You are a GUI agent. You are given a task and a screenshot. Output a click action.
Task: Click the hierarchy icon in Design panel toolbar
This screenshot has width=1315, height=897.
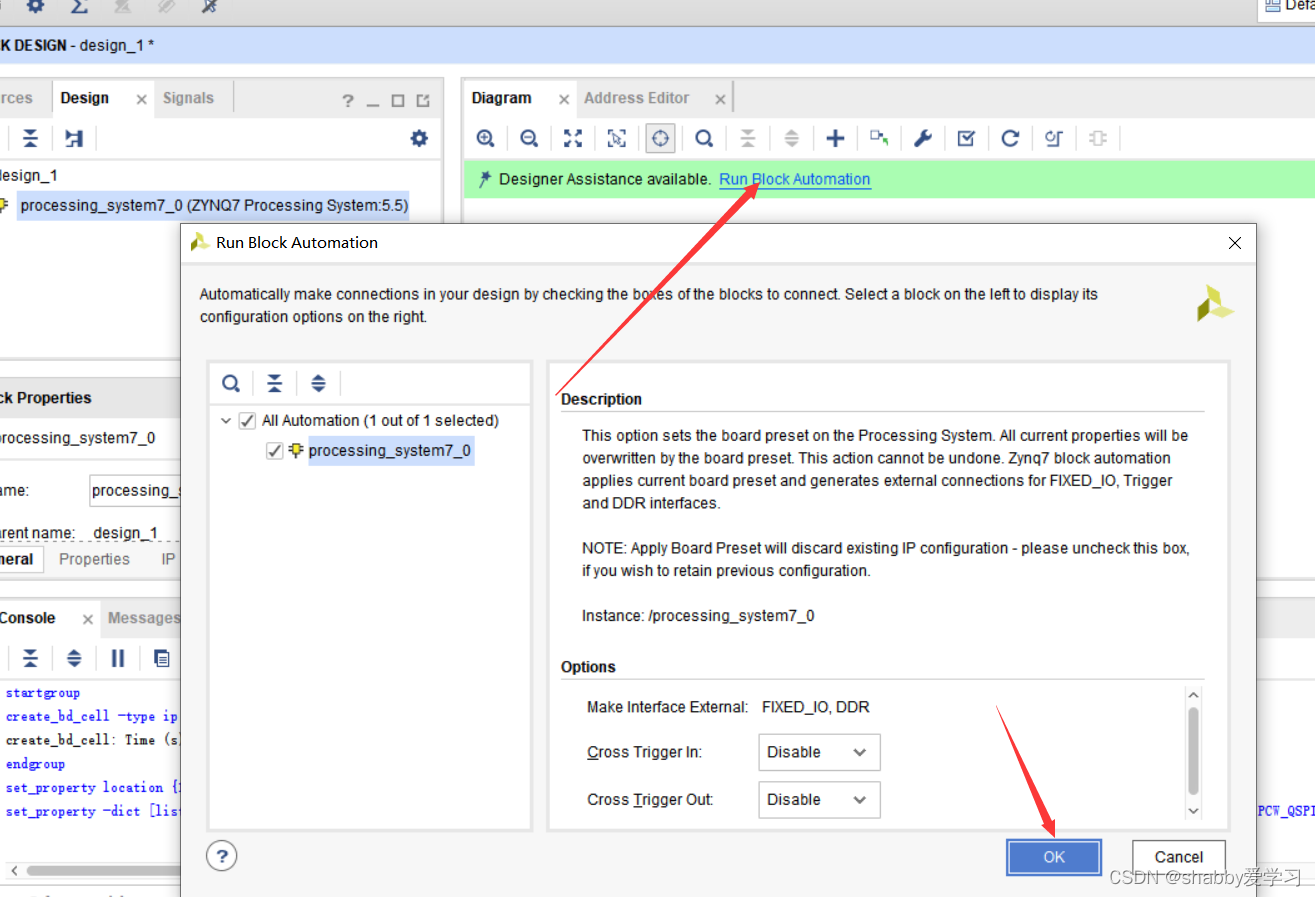point(74,138)
